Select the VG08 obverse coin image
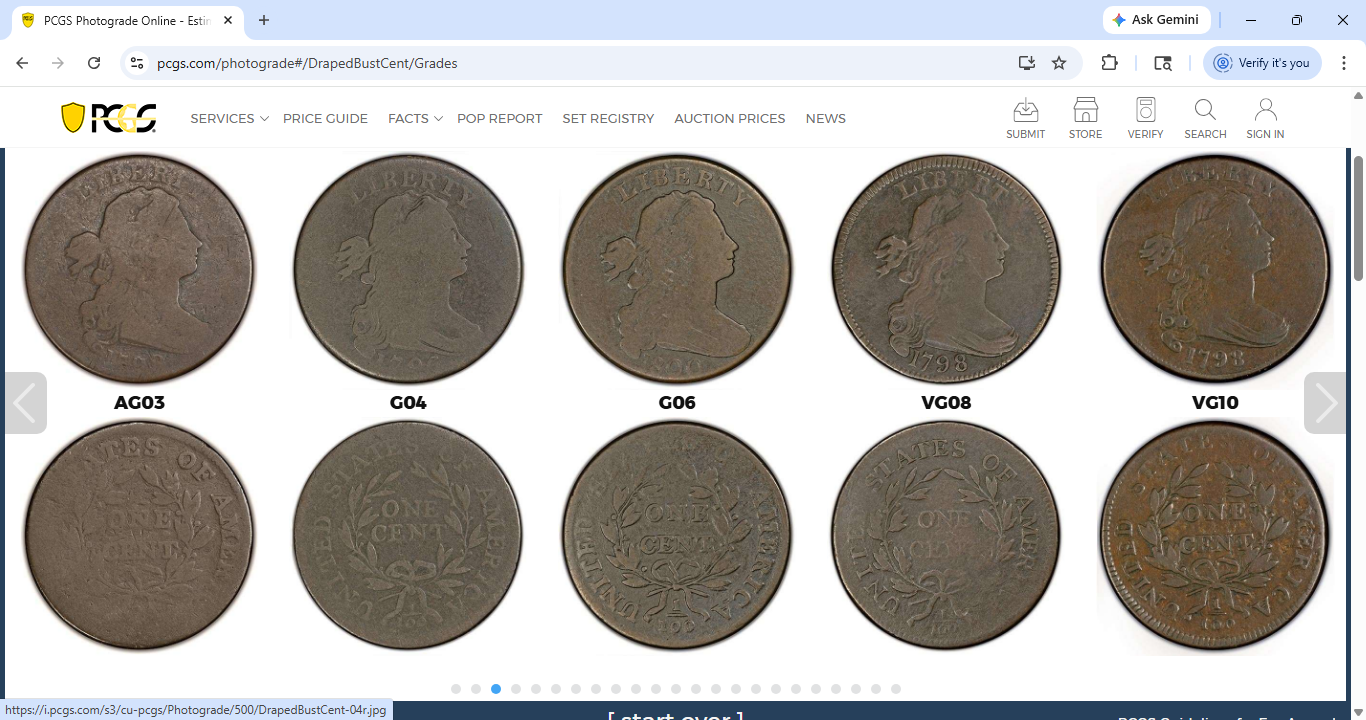This screenshot has width=1366, height=720. tap(946, 270)
